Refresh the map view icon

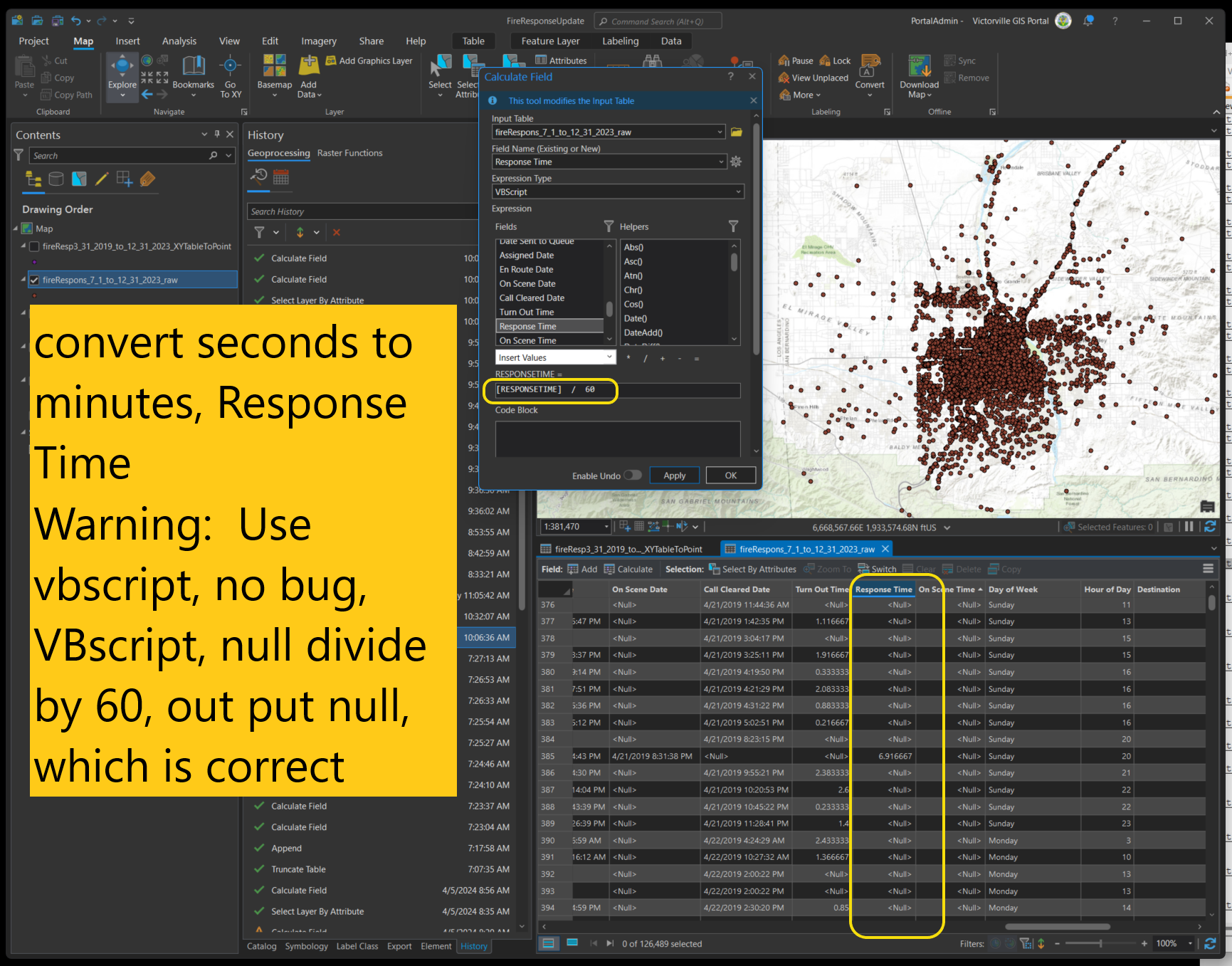[x=1209, y=527]
